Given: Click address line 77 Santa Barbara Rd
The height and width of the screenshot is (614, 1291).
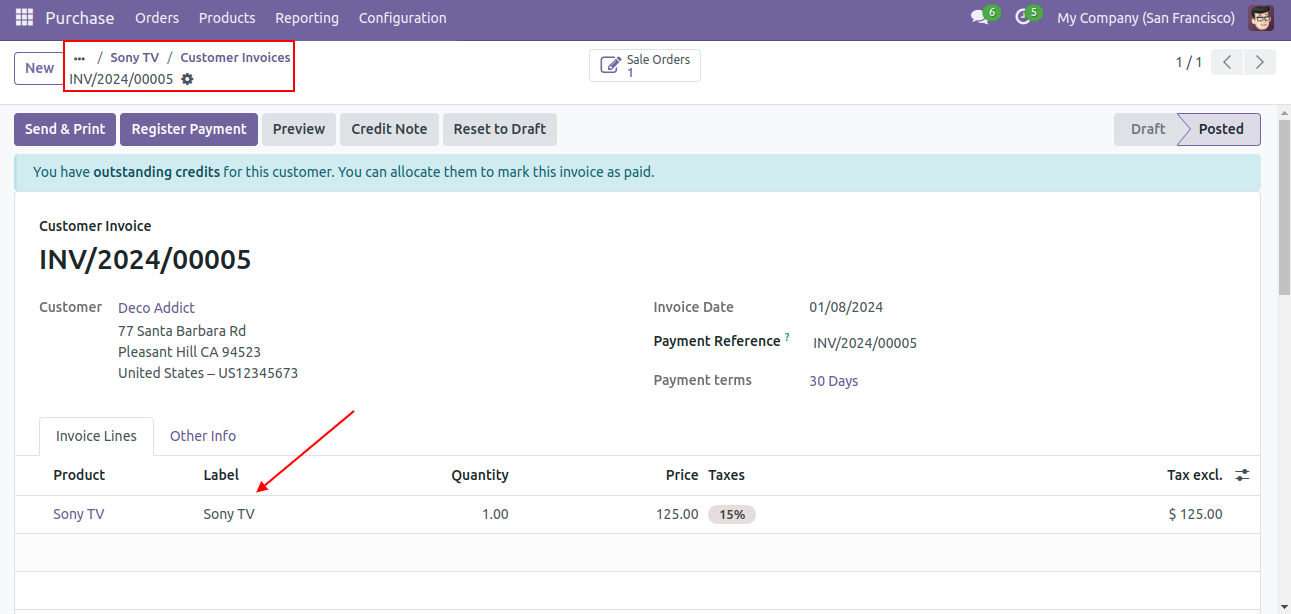Looking at the screenshot, I should (x=182, y=331).
